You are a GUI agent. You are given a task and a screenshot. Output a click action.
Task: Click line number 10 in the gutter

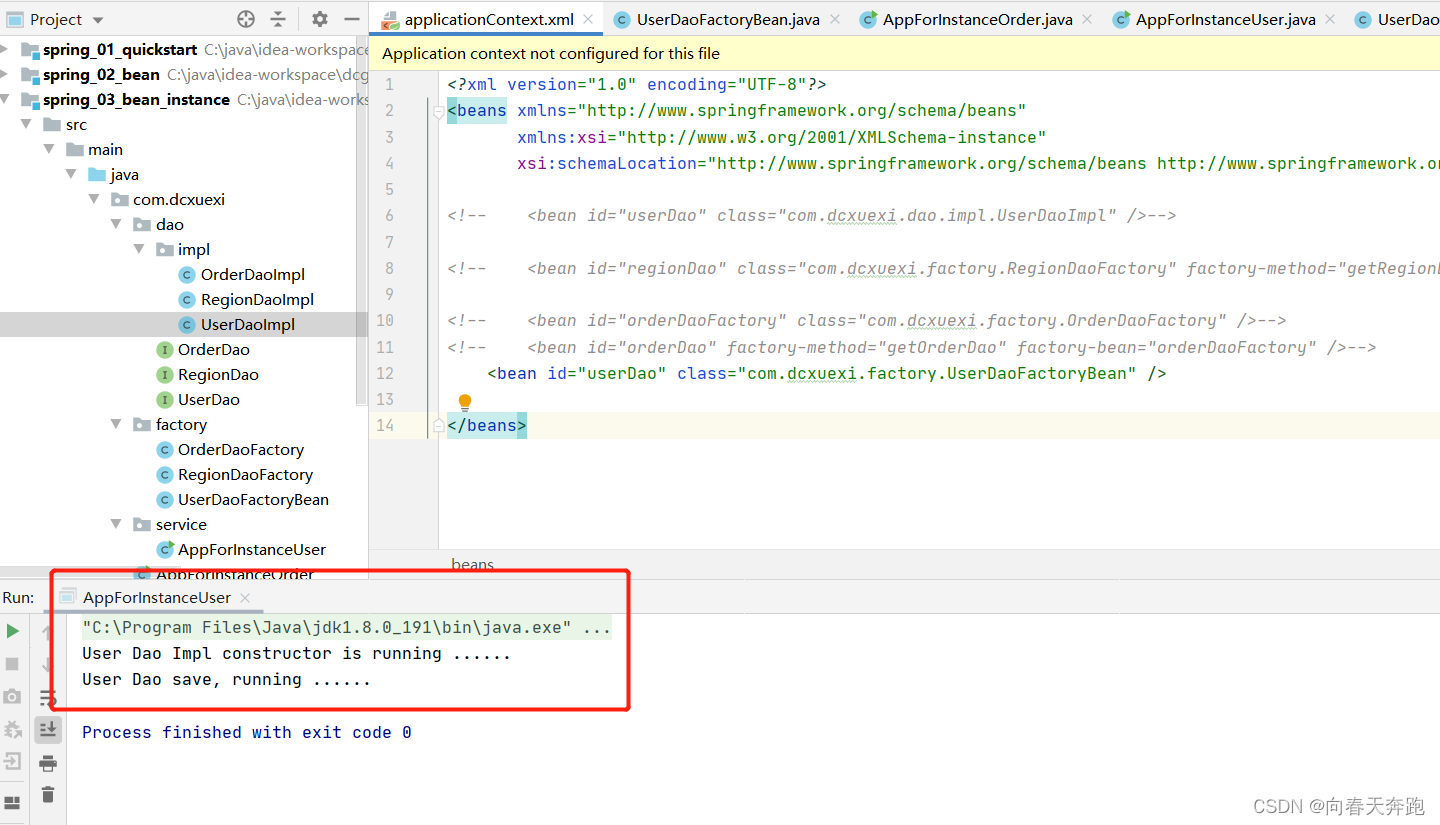point(385,320)
